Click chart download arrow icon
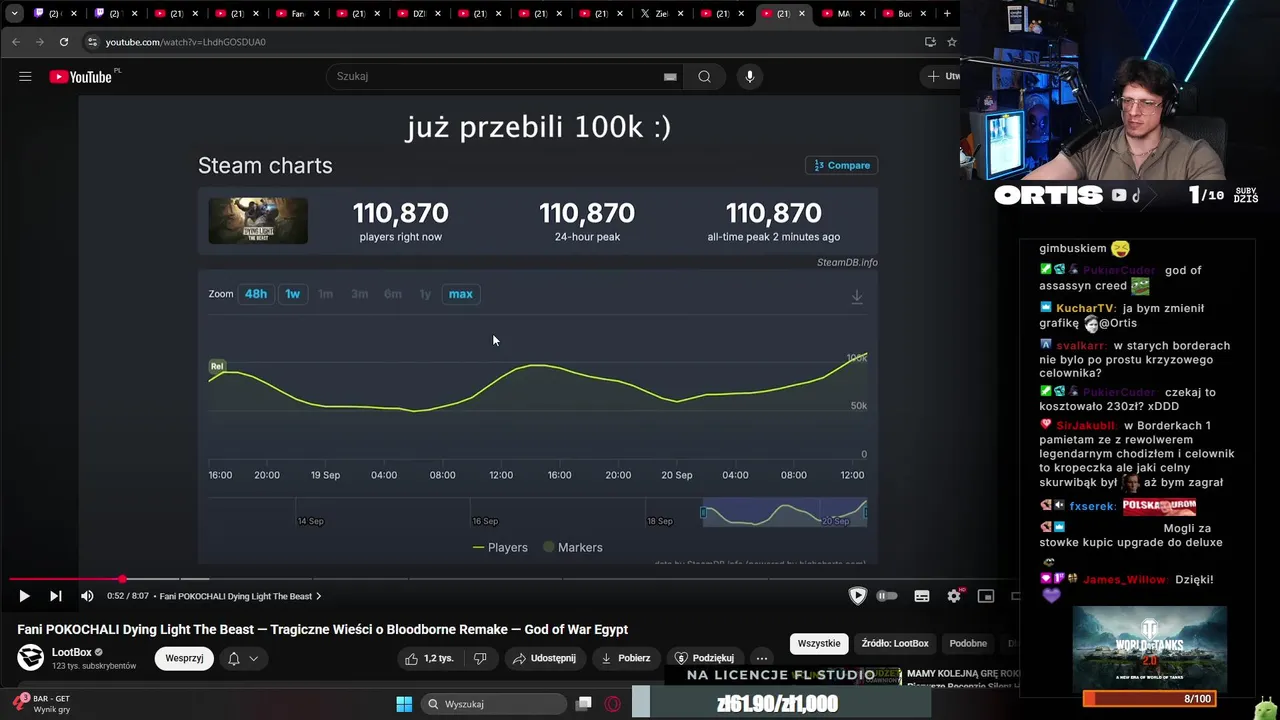 [x=857, y=296]
